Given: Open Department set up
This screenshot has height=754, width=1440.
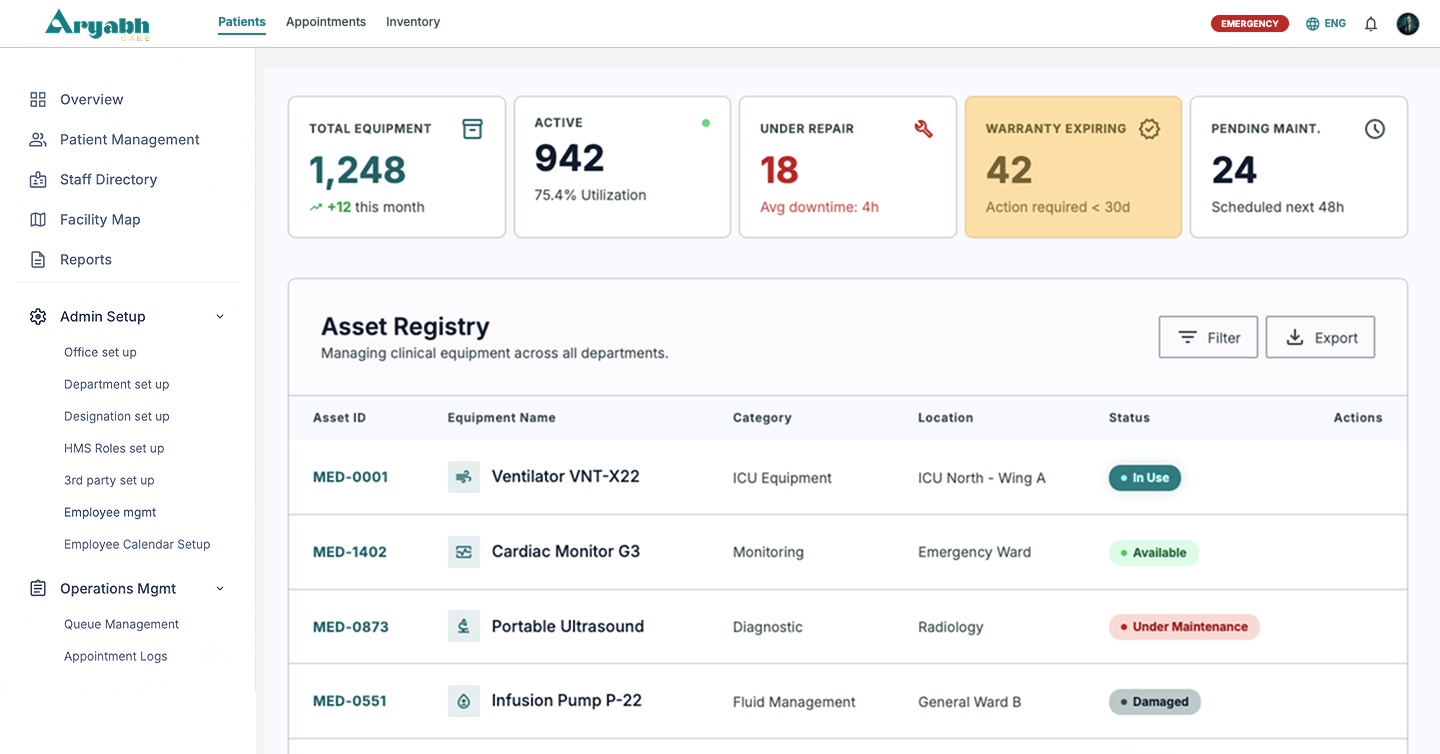Looking at the screenshot, I should (x=117, y=384).
